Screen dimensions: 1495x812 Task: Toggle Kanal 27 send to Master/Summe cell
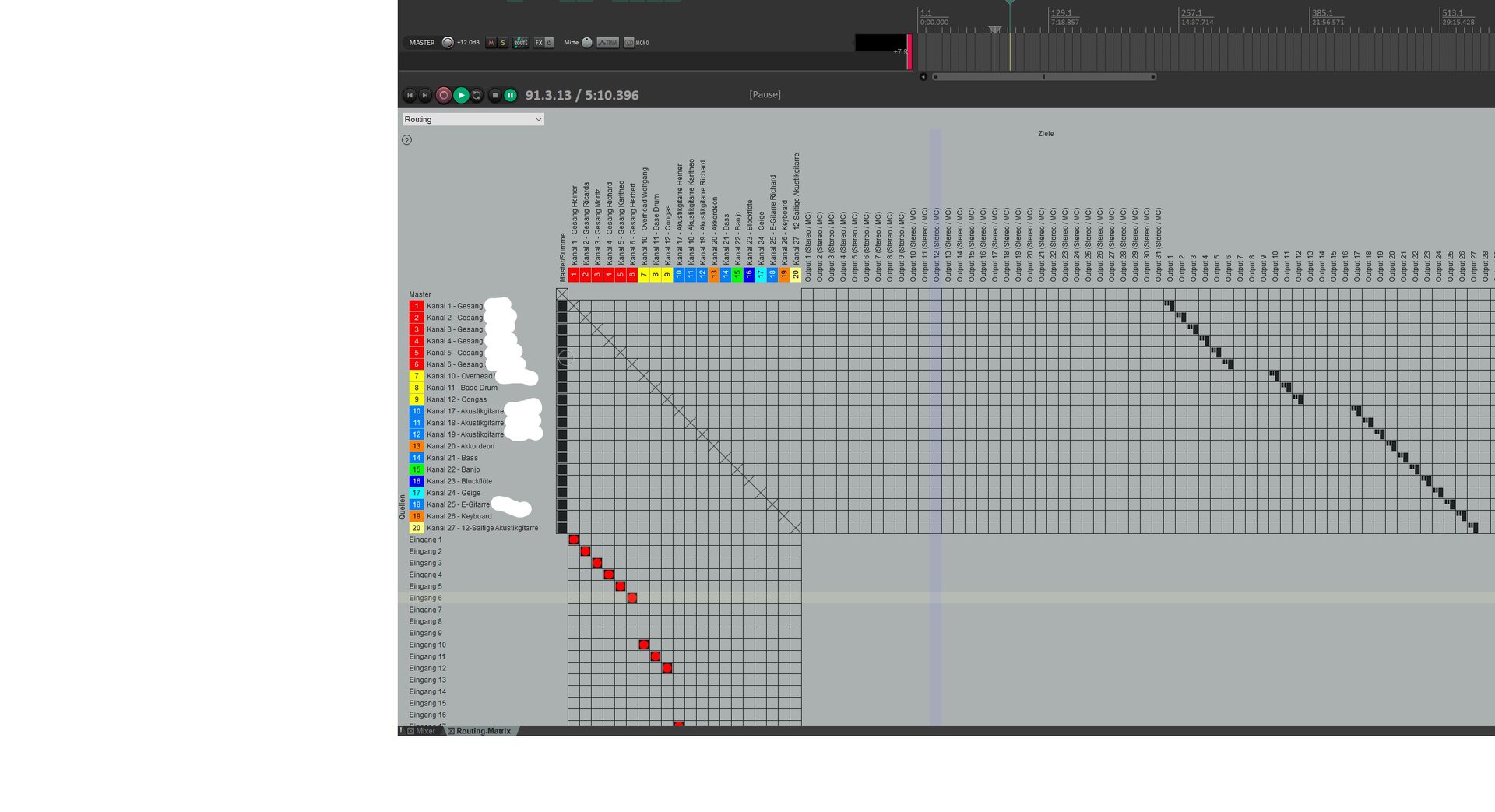tap(562, 528)
